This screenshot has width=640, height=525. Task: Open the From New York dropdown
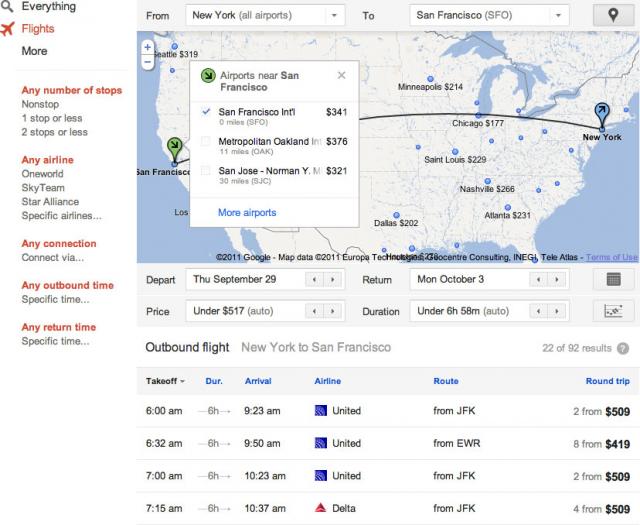click(334, 16)
